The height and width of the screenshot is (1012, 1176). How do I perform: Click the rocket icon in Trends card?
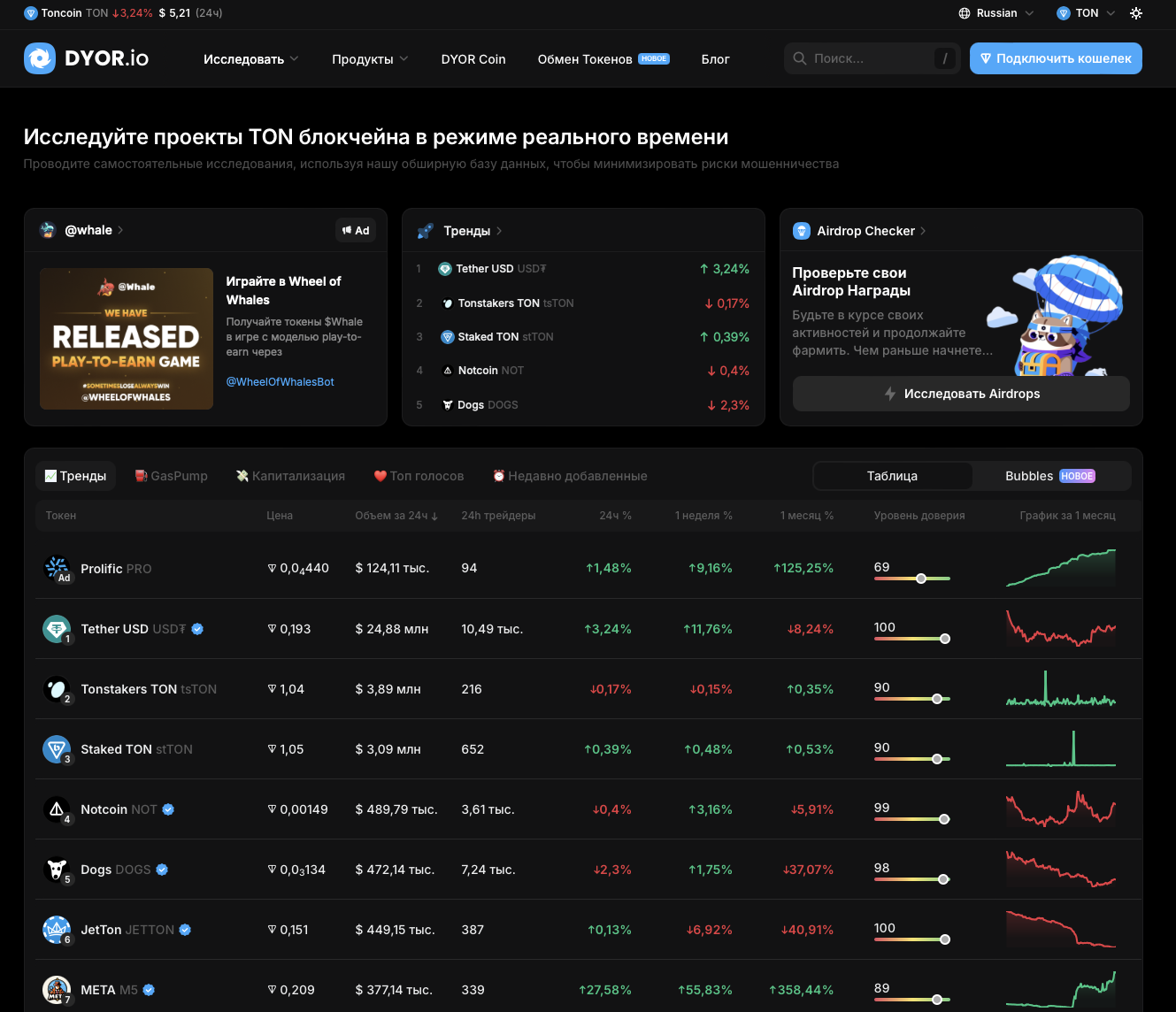tap(425, 231)
